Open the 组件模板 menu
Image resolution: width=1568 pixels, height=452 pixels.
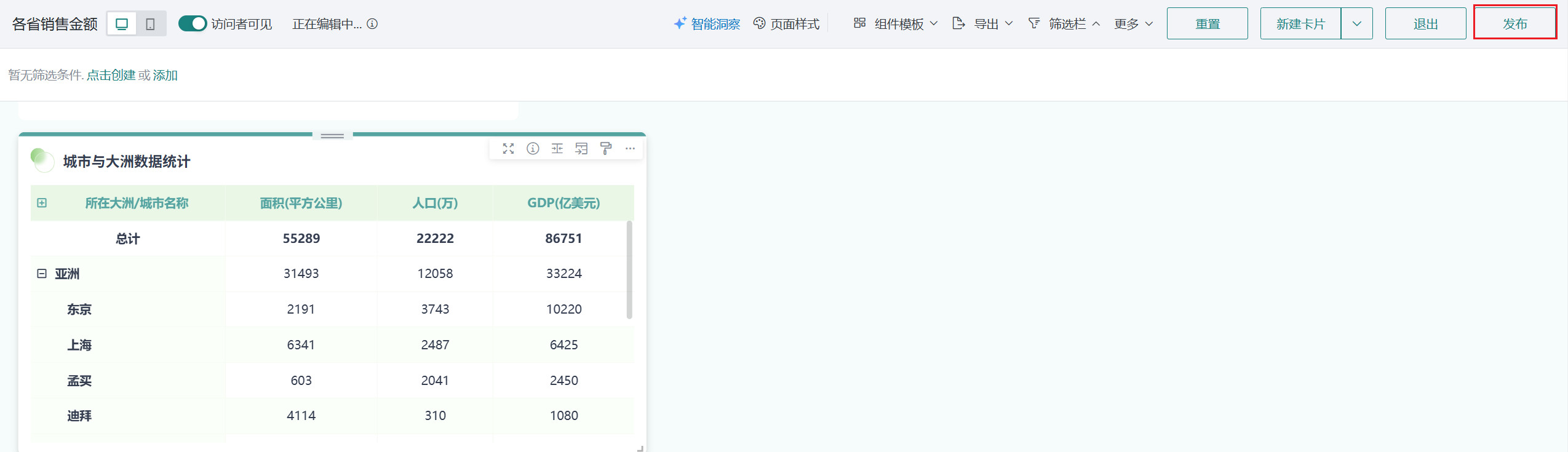pos(896,24)
